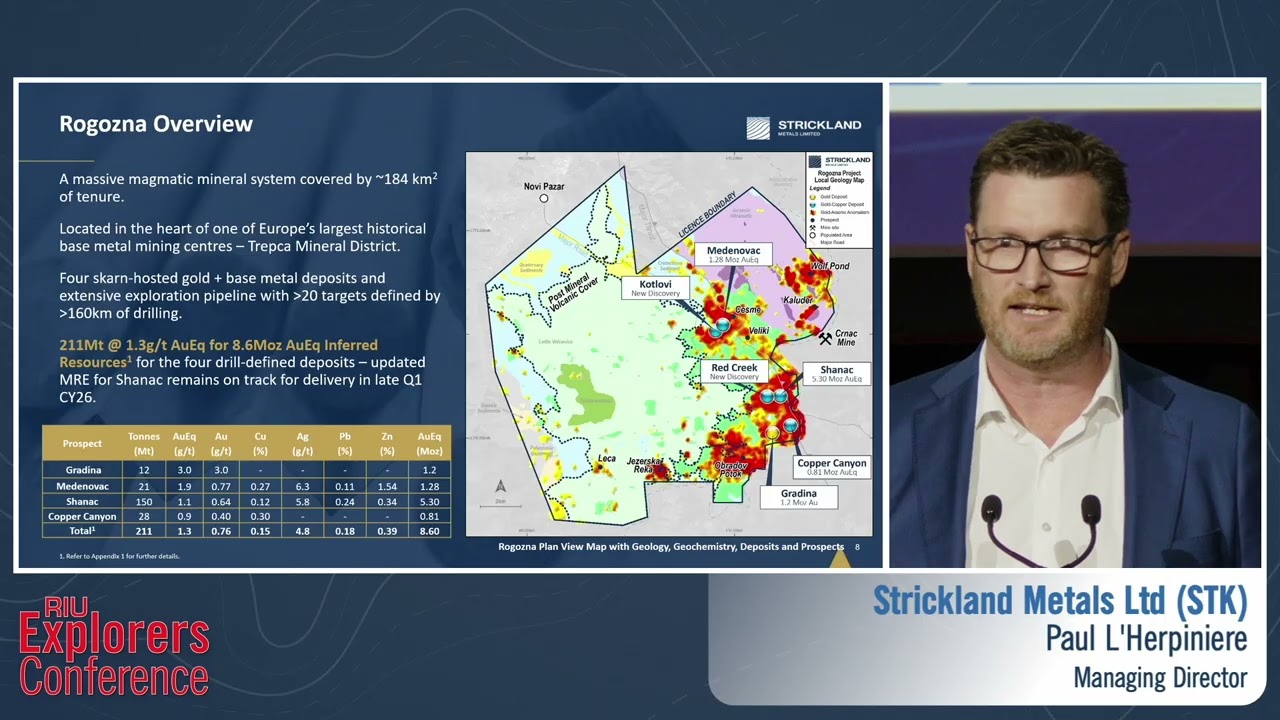Viewport: 1280px width, 720px height.
Task: Click the "Rogozna Overview" slide title
Action: (x=156, y=124)
